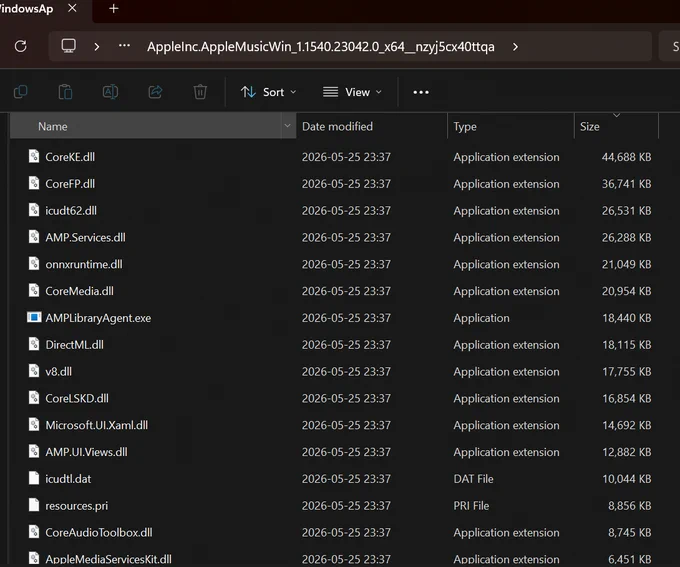The width and height of the screenshot is (680, 567).
Task: Click the 36,741 KB size cell
Action: point(626,184)
